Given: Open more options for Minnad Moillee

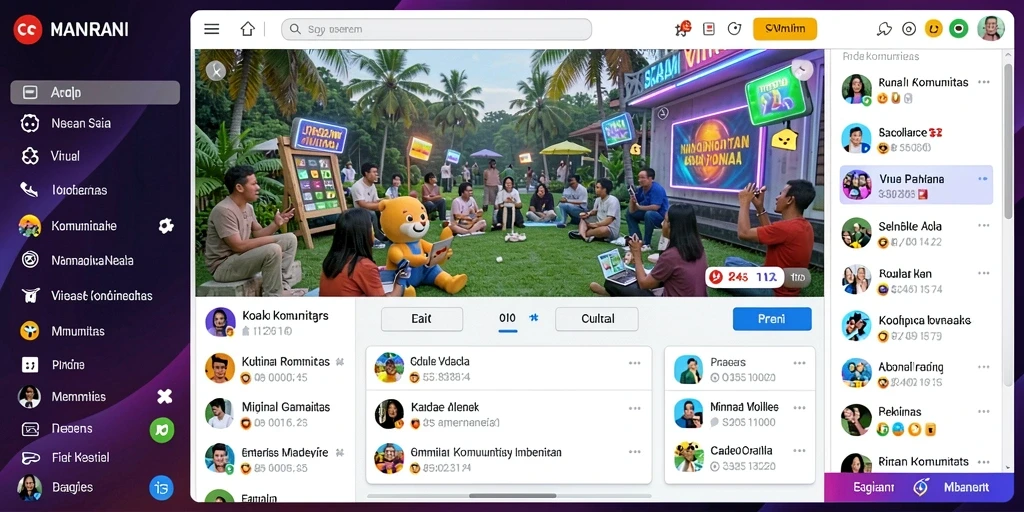Looking at the screenshot, I should point(800,408).
